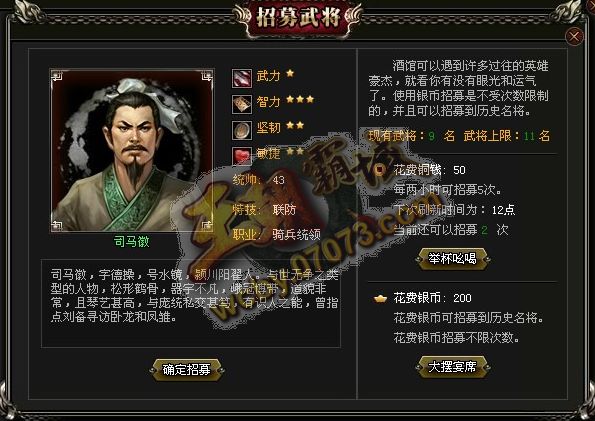Click the 大摆宴席 silver banquet button

point(452,367)
